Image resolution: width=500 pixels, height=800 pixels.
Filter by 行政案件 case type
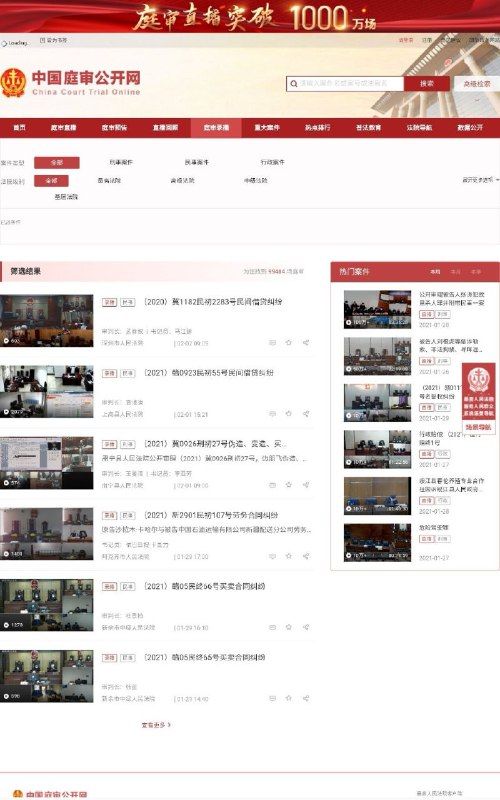272,162
